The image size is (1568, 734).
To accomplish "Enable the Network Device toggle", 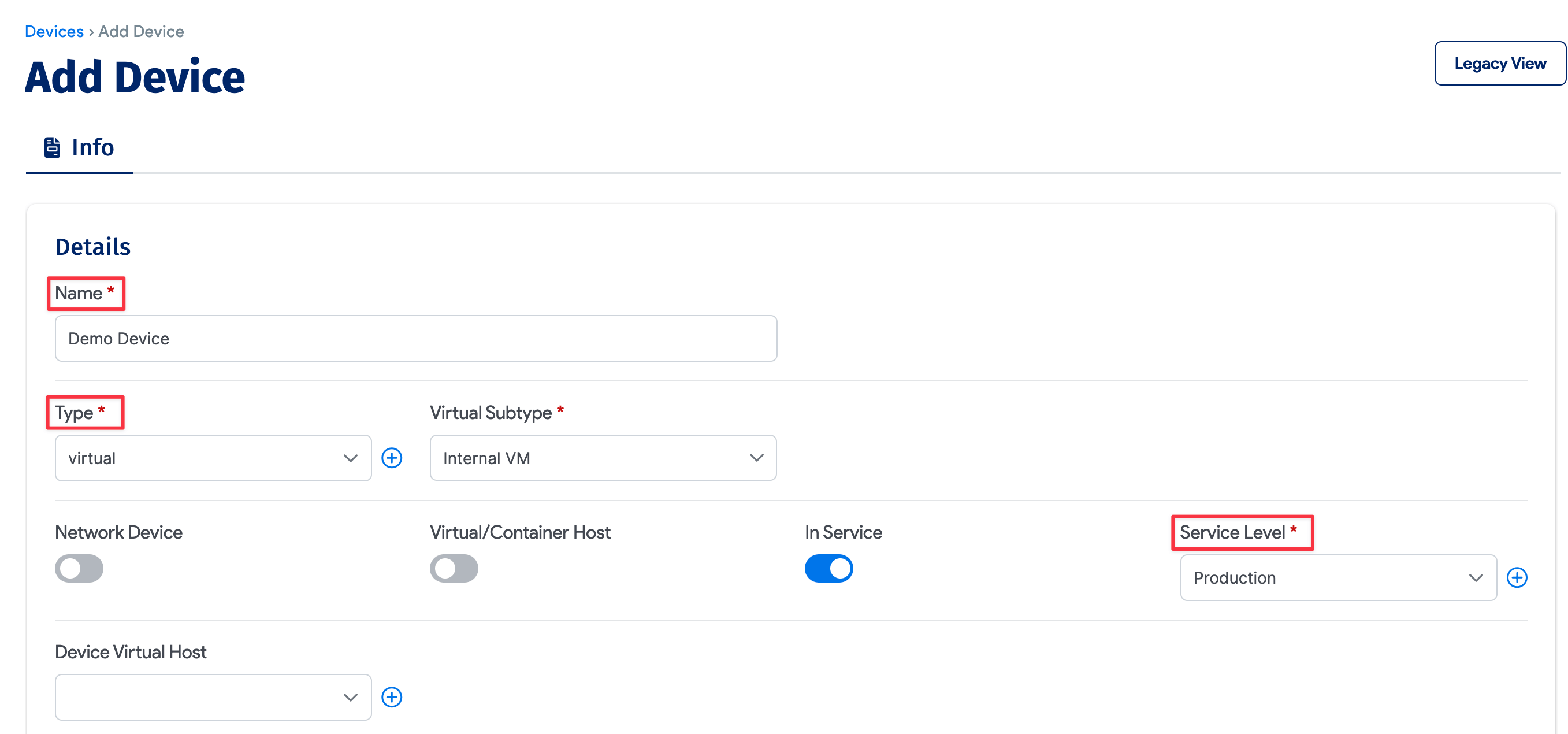I will click(x=79, y=568).
